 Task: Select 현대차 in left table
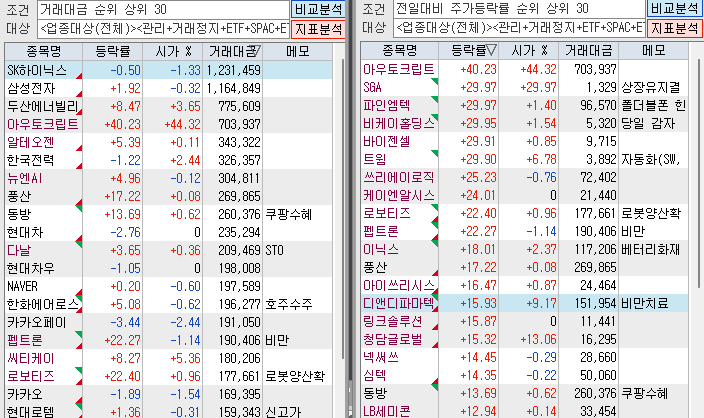tap(25, 232)
